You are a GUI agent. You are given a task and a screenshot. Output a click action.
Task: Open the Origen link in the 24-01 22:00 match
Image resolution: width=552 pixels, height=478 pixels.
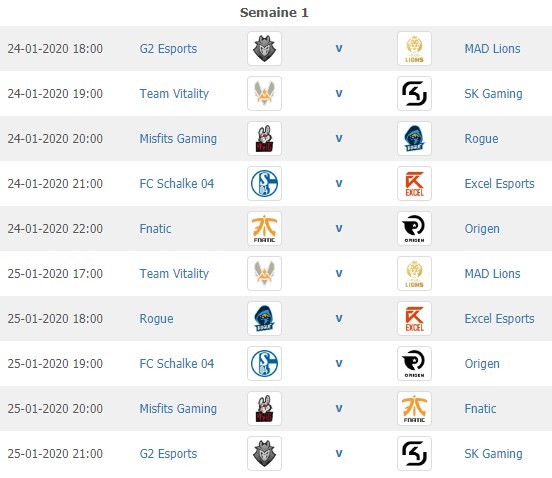coord(482,229)
